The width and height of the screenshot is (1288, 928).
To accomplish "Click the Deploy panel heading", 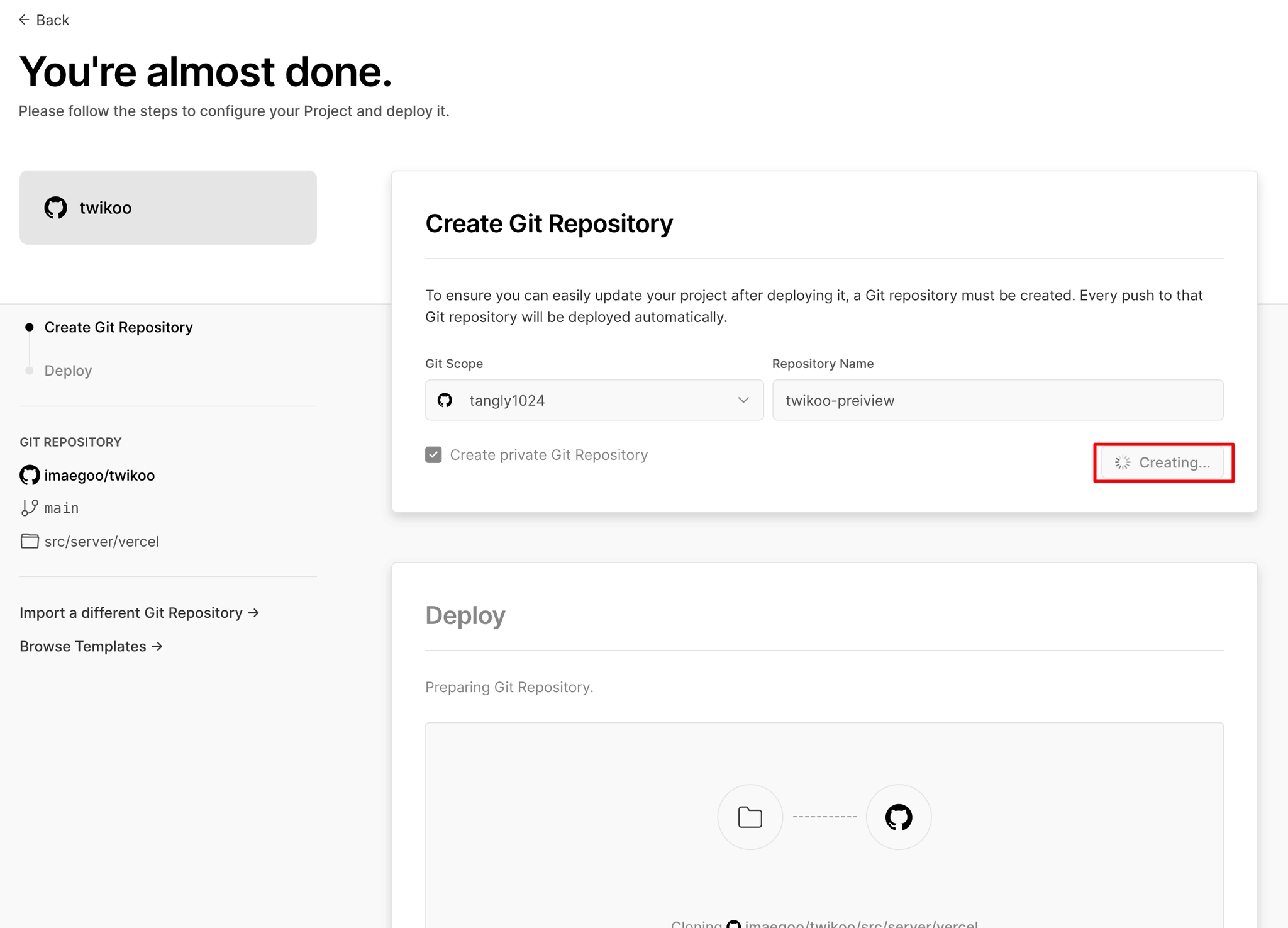I will pyautogui.click(x=465, y=615).
